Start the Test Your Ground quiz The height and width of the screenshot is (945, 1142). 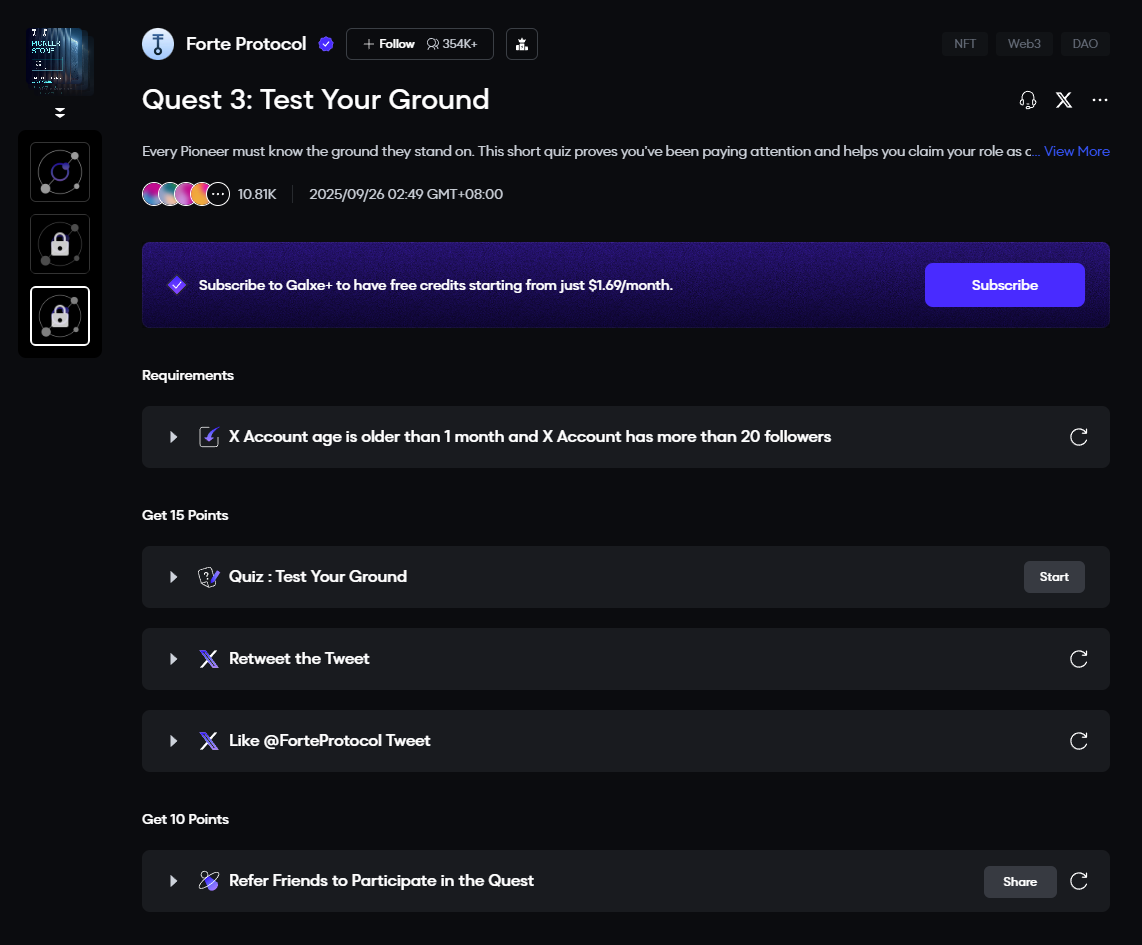(x=1054, y=577)
